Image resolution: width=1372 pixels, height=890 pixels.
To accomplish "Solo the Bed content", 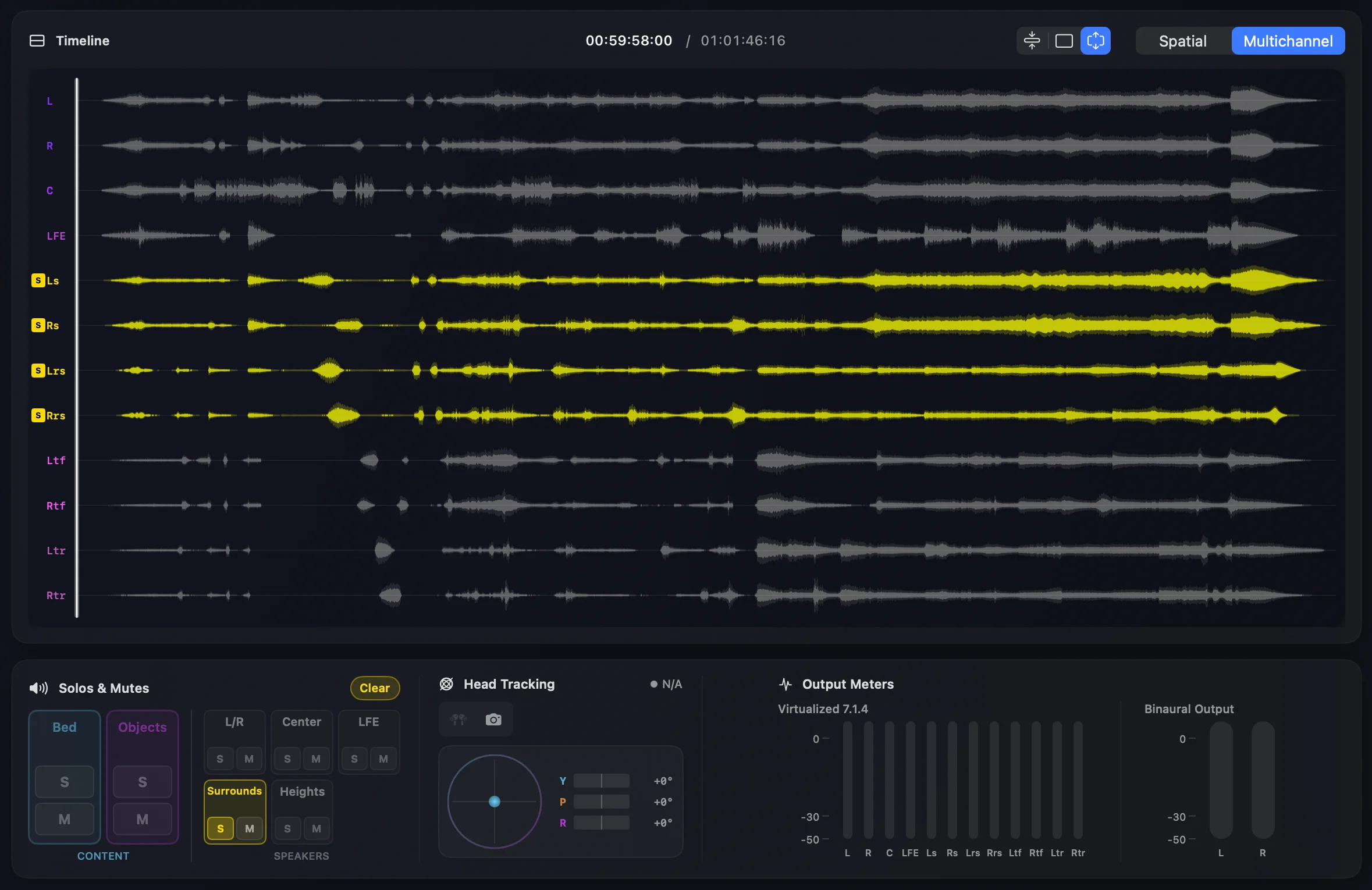I will tap(64, 781).
